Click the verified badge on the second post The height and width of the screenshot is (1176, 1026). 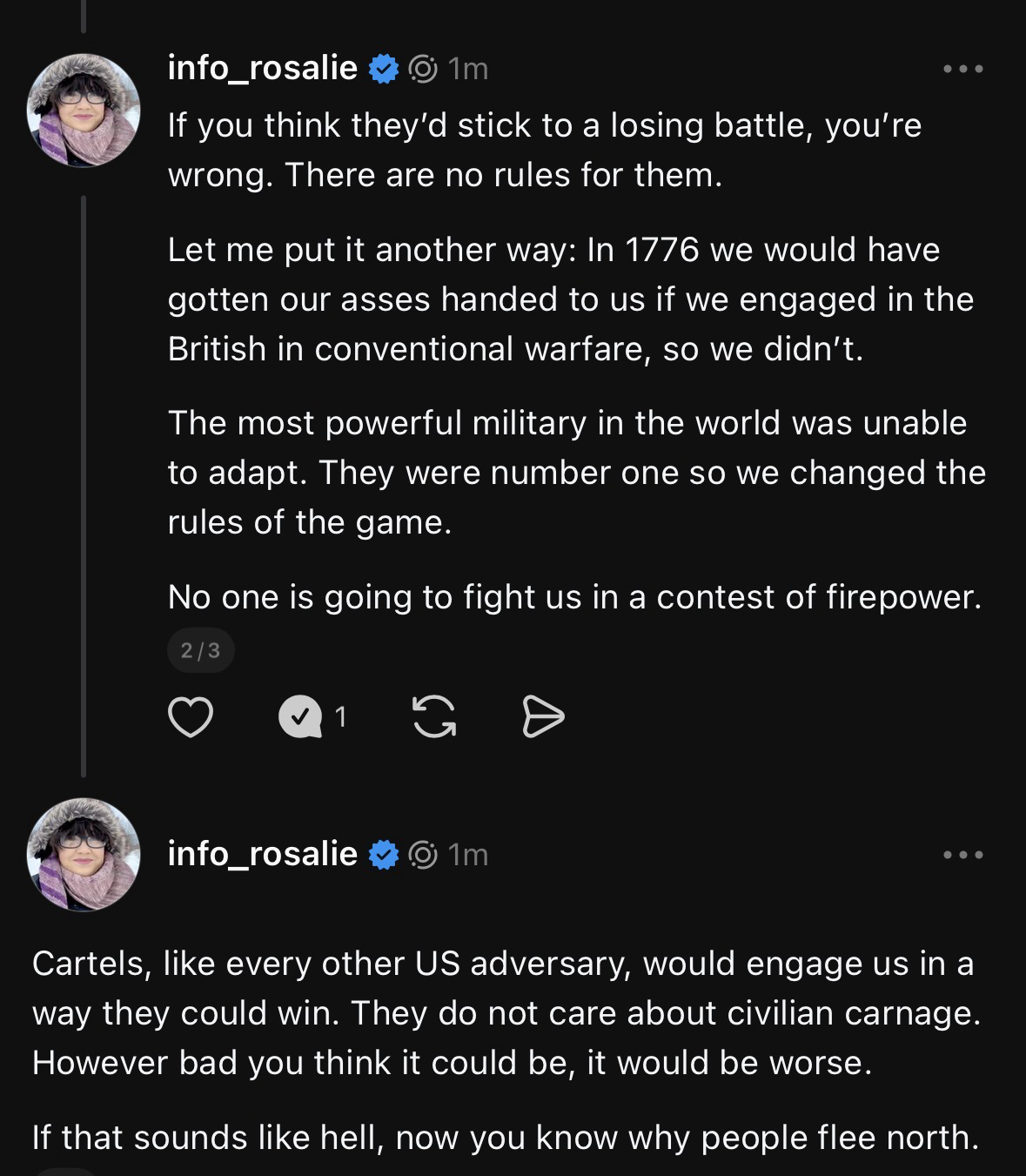(384, 855)
